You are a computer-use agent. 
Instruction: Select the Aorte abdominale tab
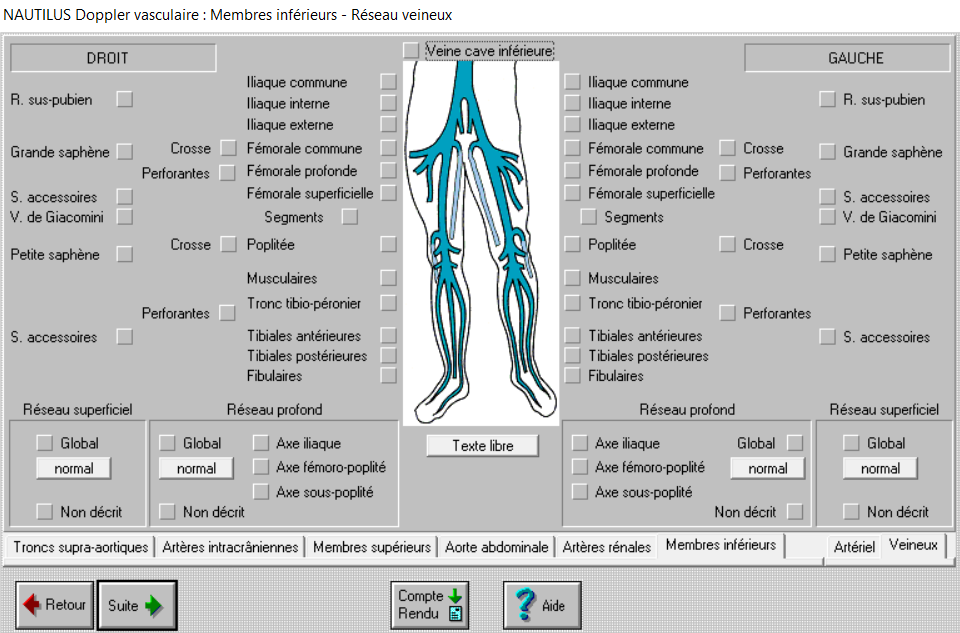[497, 547]
